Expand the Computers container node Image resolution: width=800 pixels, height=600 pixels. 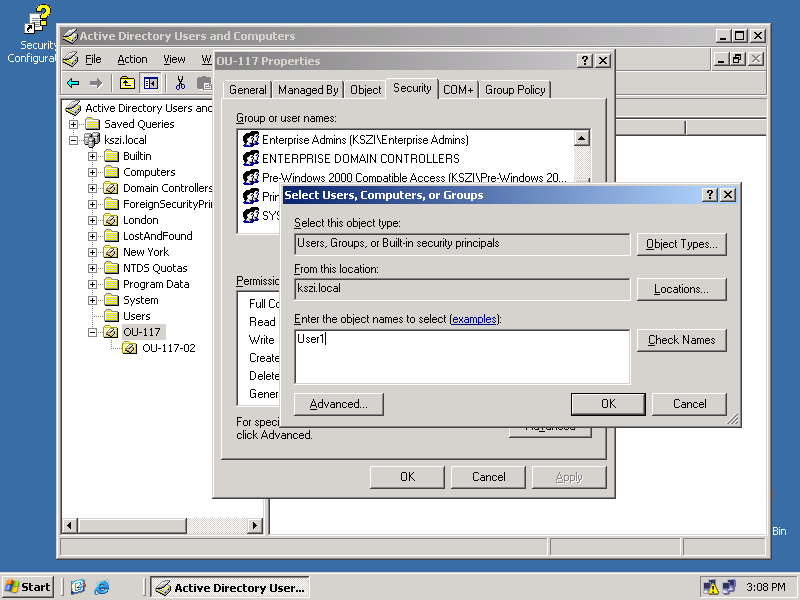click(x=92, y=172)
